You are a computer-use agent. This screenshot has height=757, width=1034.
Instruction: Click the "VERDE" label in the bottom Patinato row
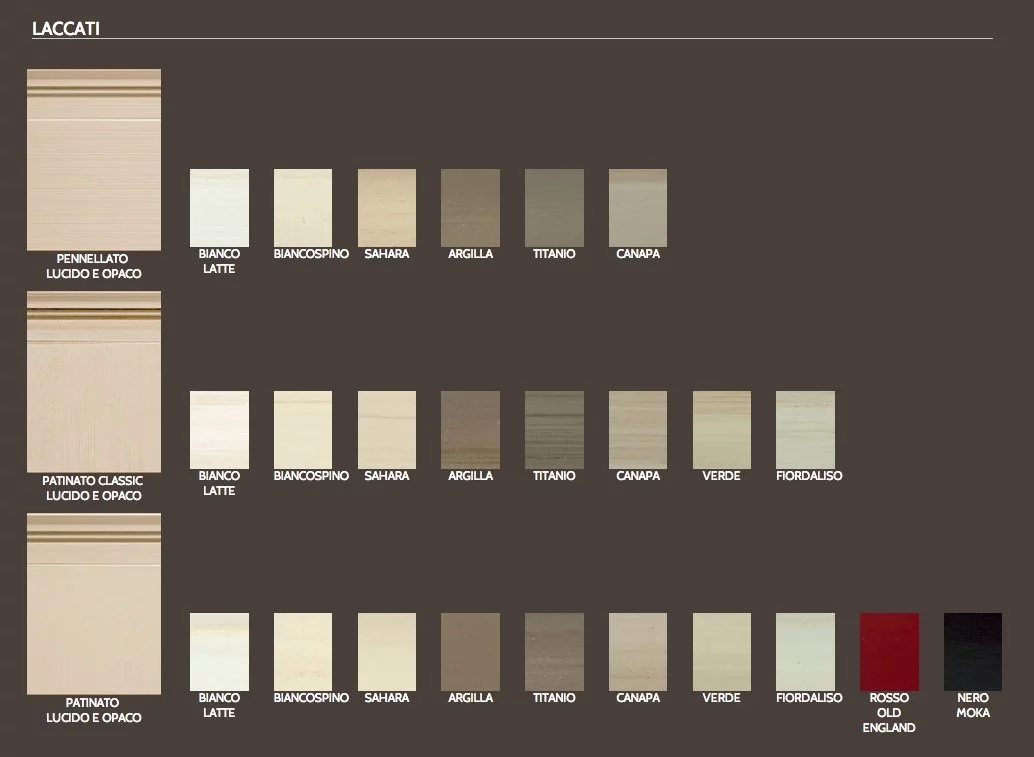(x=721, y=698)
